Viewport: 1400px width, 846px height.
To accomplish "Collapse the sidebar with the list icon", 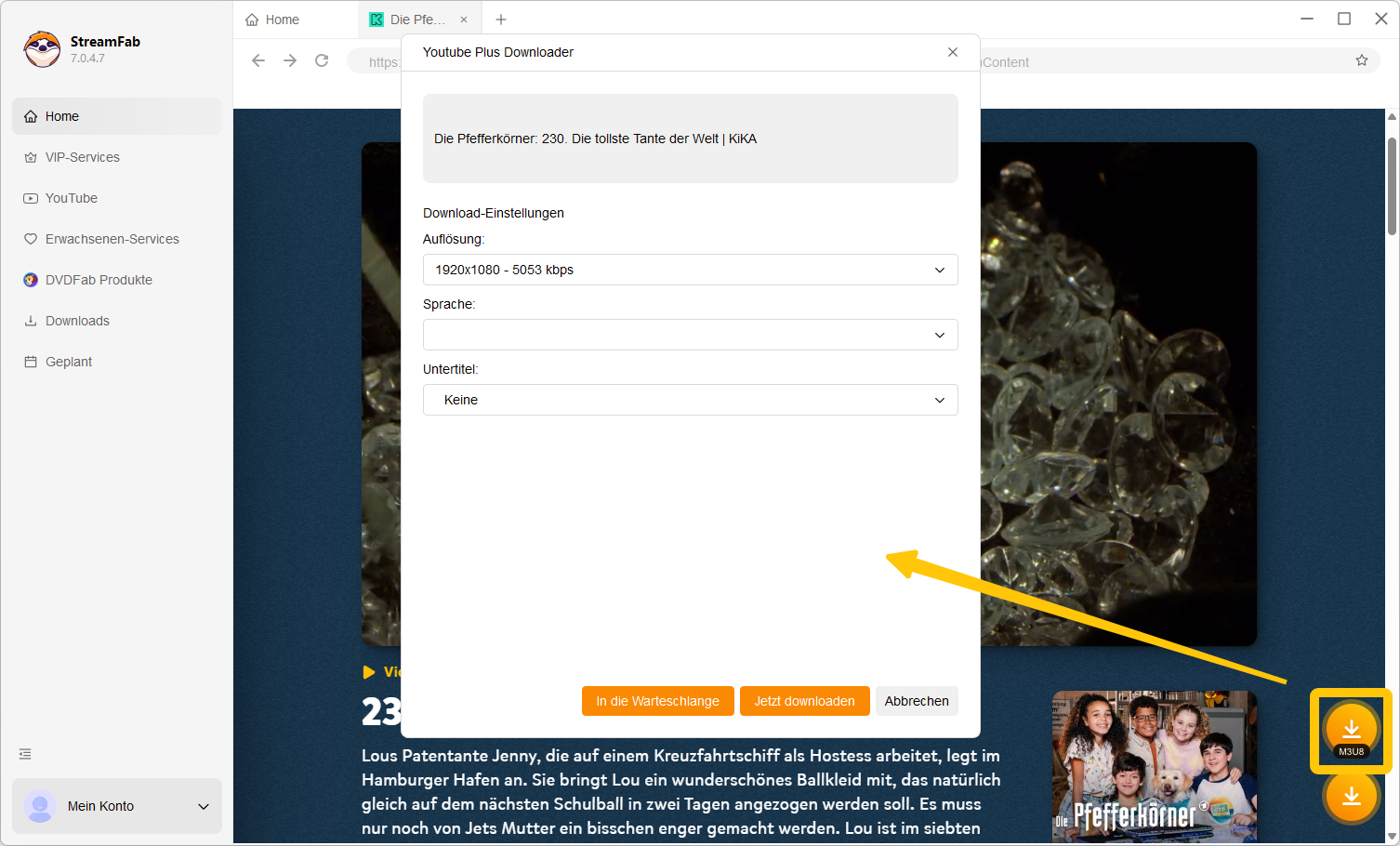I will click(x=25, y=754).
